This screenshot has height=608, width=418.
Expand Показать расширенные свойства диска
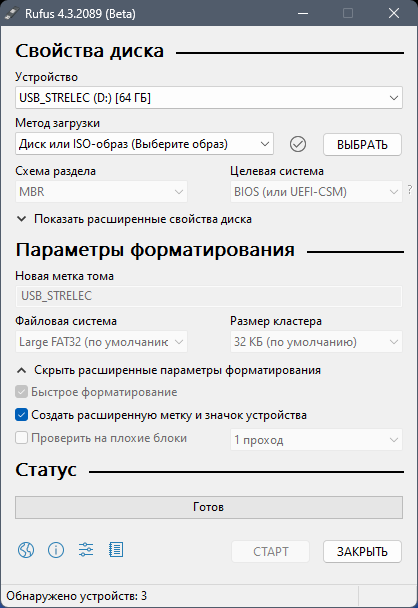135,219
